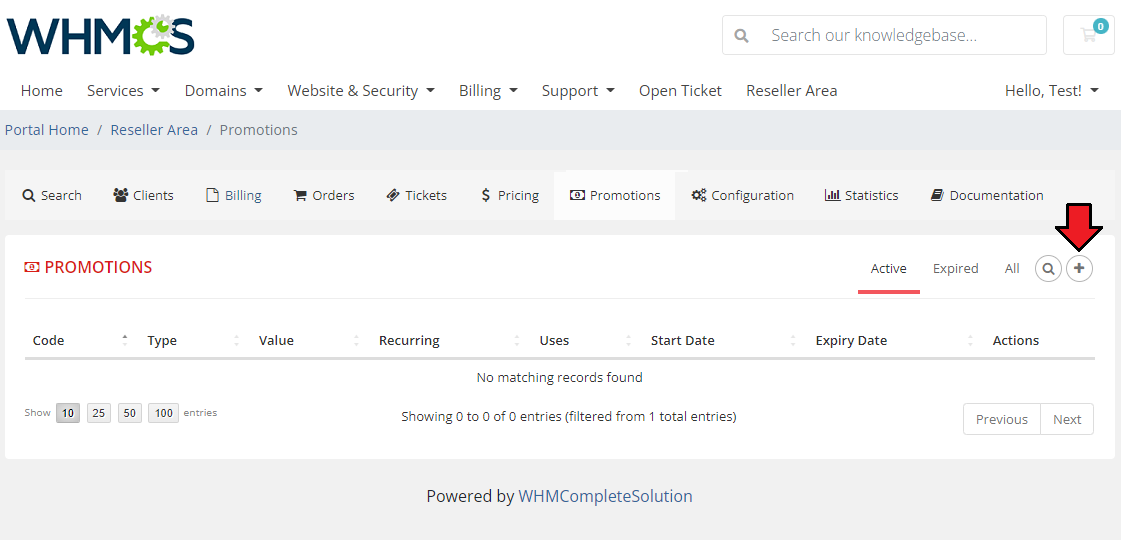Image resolution: width=1121 pixels, height=540 pixels.
Task: Open the WHMCompleteSolution link
Action: coord(605,496)
